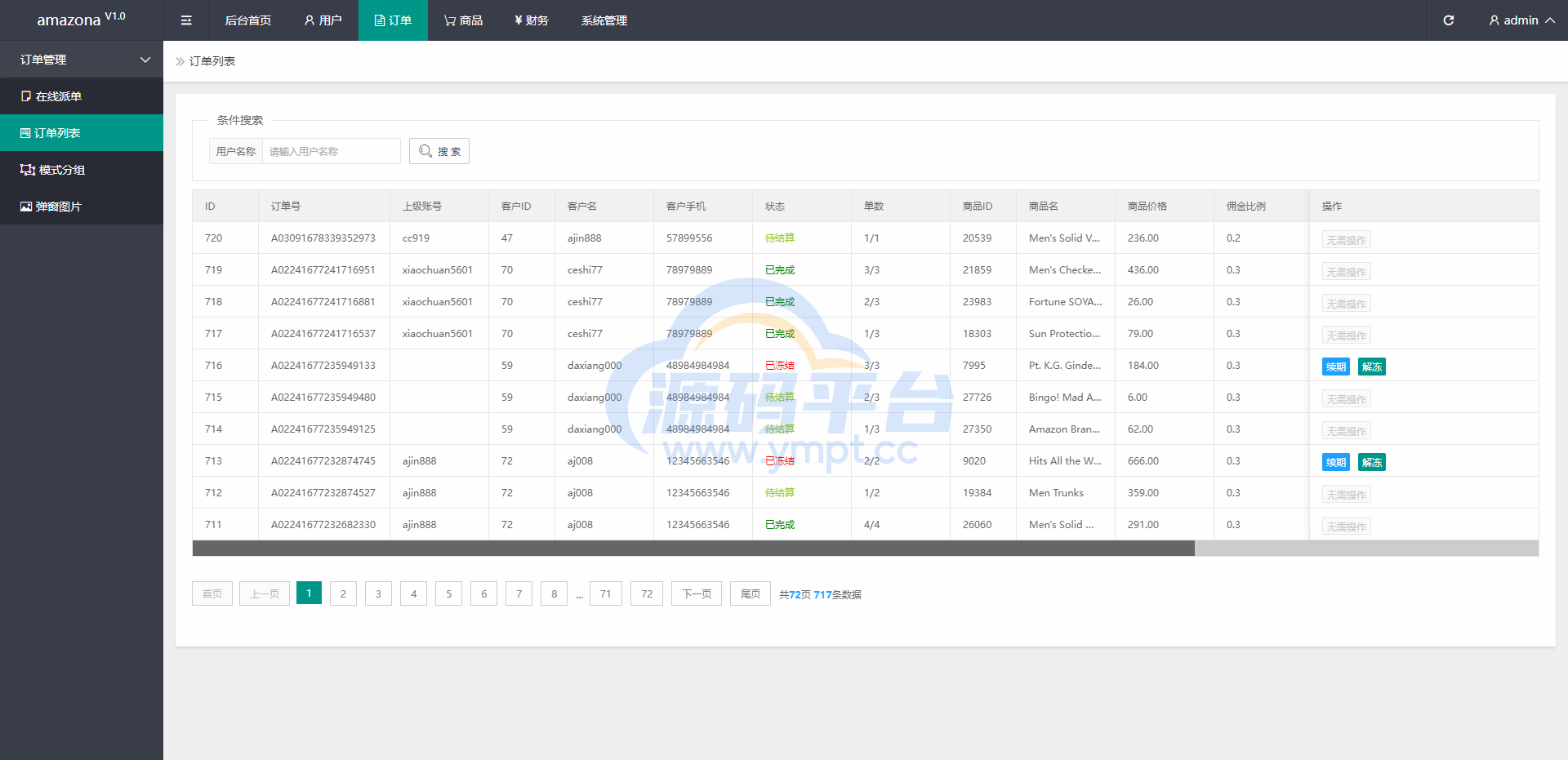Click product name Amazon Bran...

pyautogui.click(x=1064, y=429)
